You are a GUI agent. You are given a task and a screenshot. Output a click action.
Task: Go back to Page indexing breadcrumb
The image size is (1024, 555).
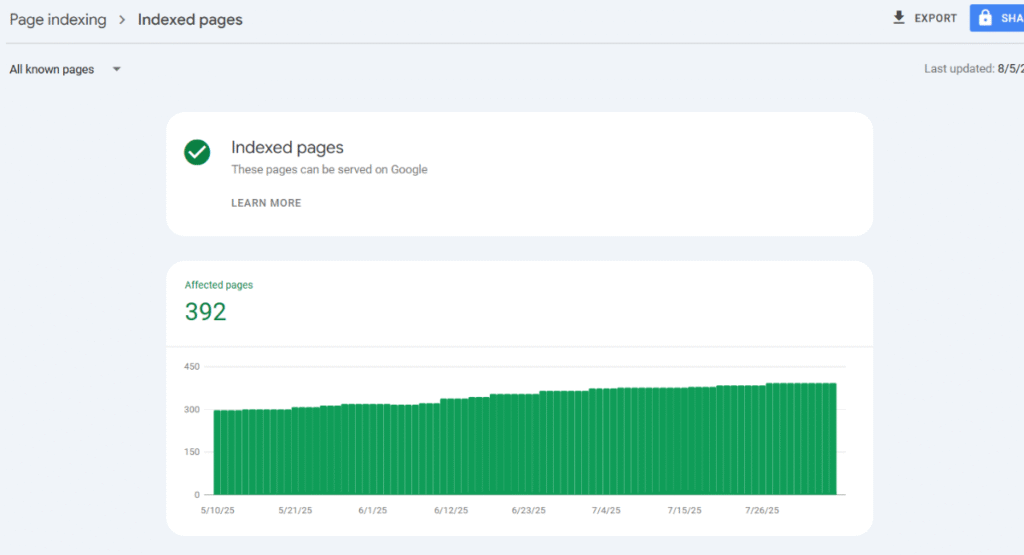(x=57, y=19)
